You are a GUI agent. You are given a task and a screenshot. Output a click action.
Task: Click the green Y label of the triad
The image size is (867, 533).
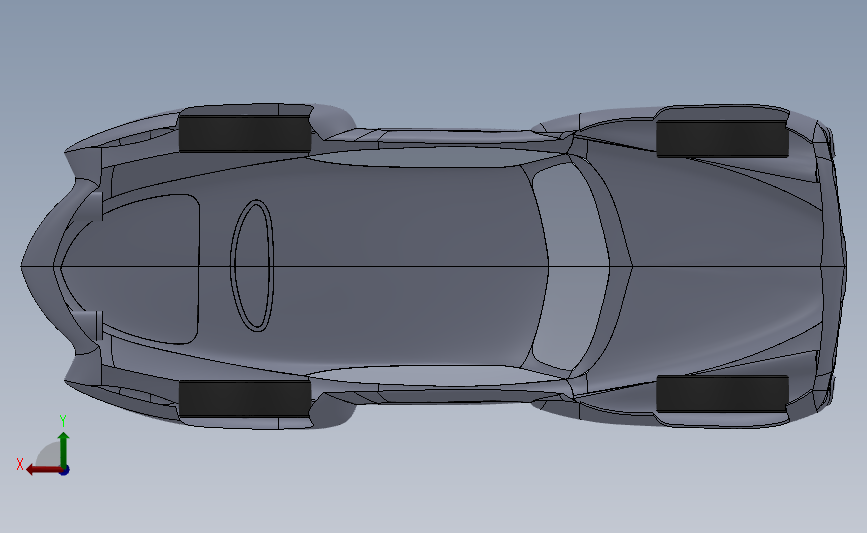tap(63, 421)
